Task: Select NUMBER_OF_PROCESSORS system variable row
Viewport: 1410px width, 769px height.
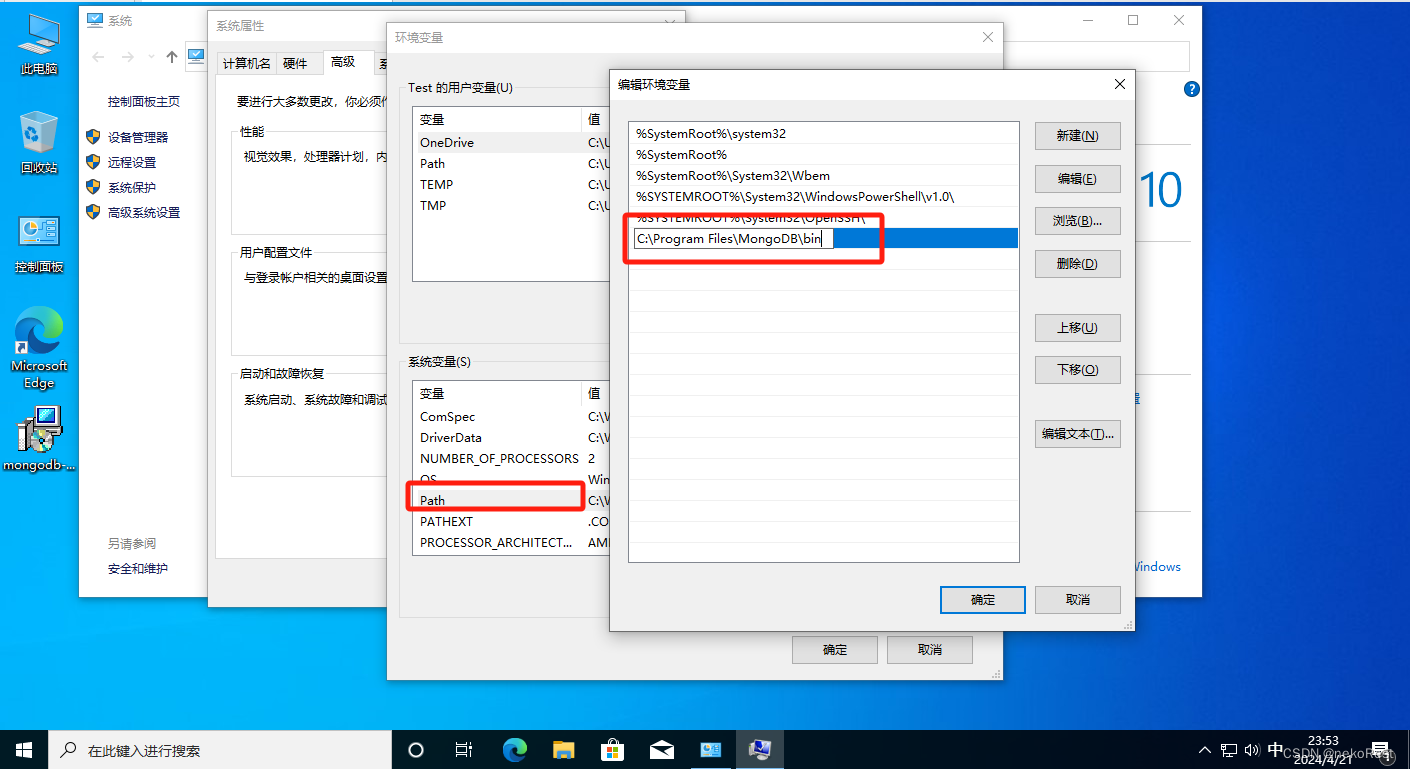Action: coord(512,458)
